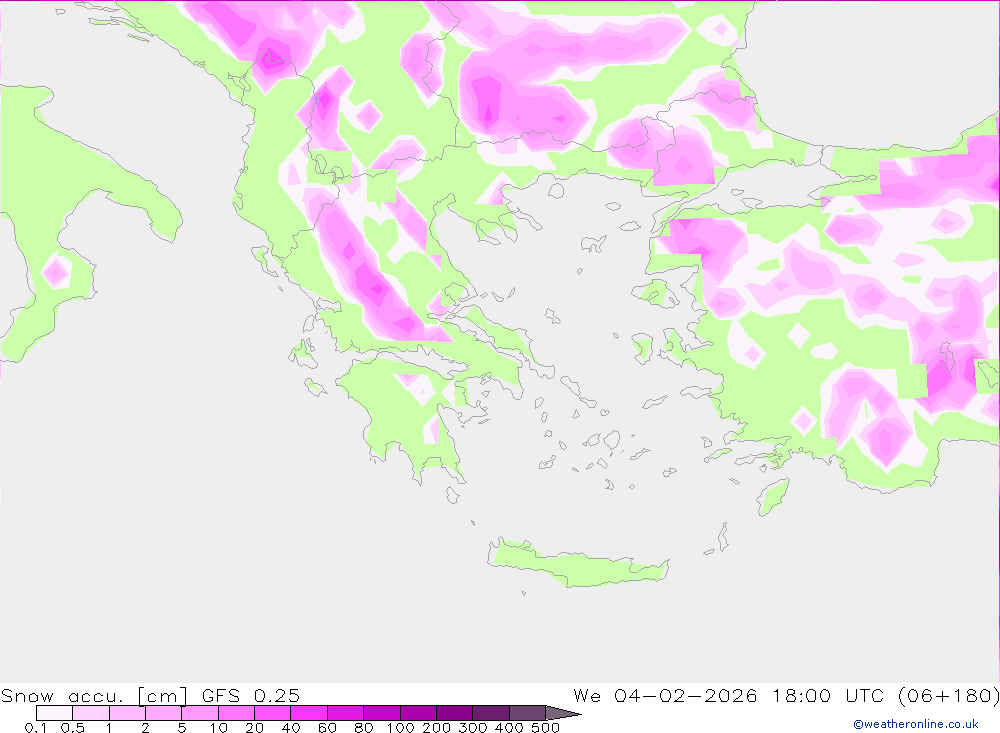Click the '500' legend tick label
This screenshot has height=733, width=1000.
[x=545, y=727]
